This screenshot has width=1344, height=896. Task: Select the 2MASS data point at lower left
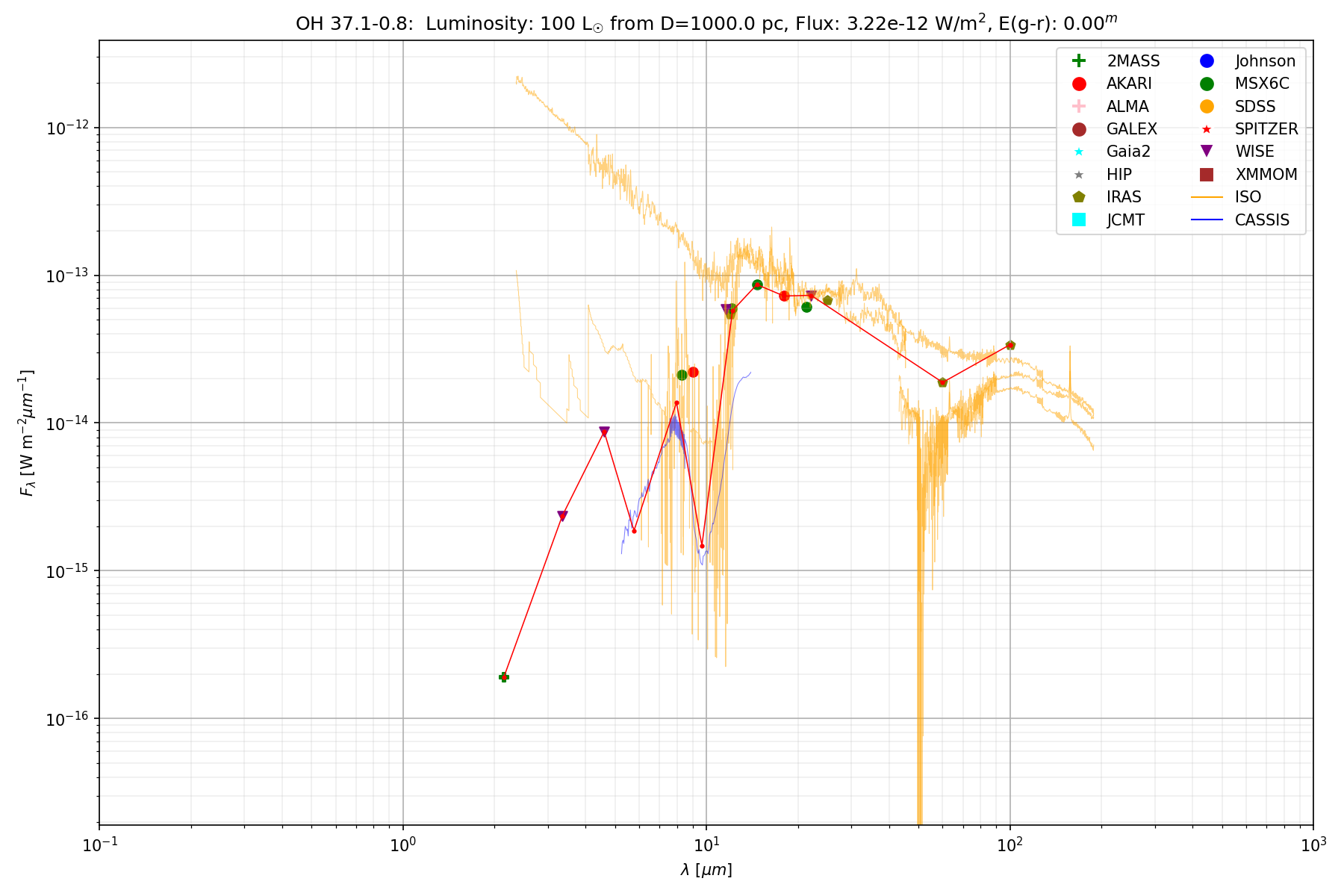[x=504, y=677]
